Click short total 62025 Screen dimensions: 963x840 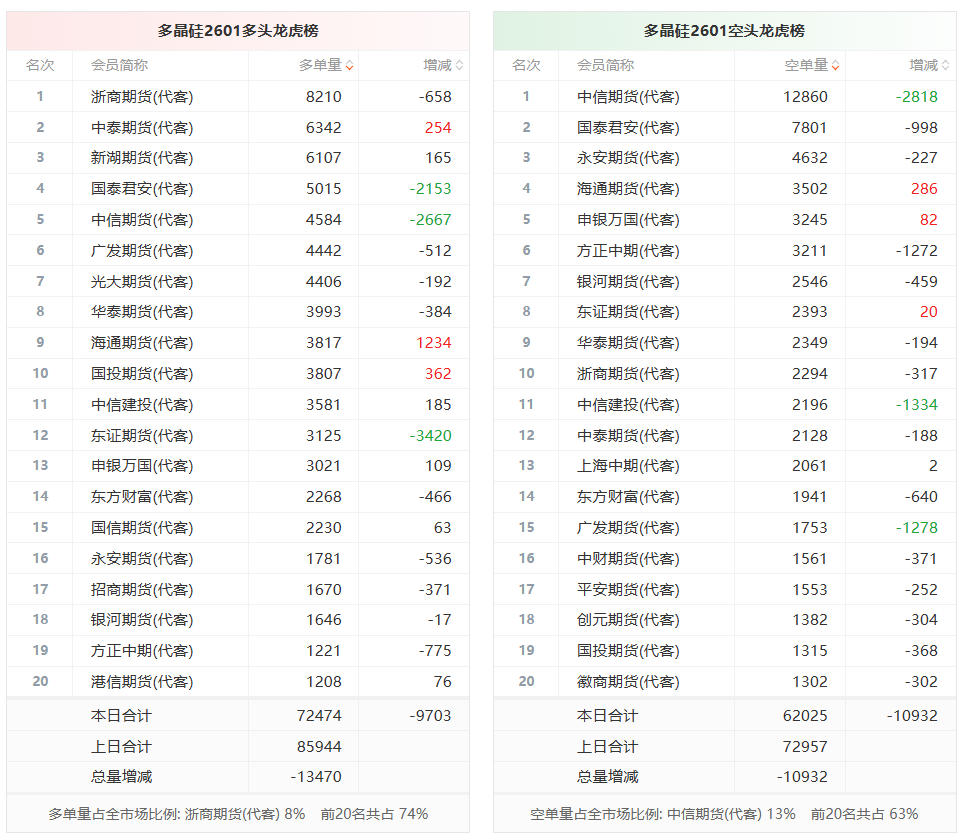pyautogui.click(x=805, y=715)
